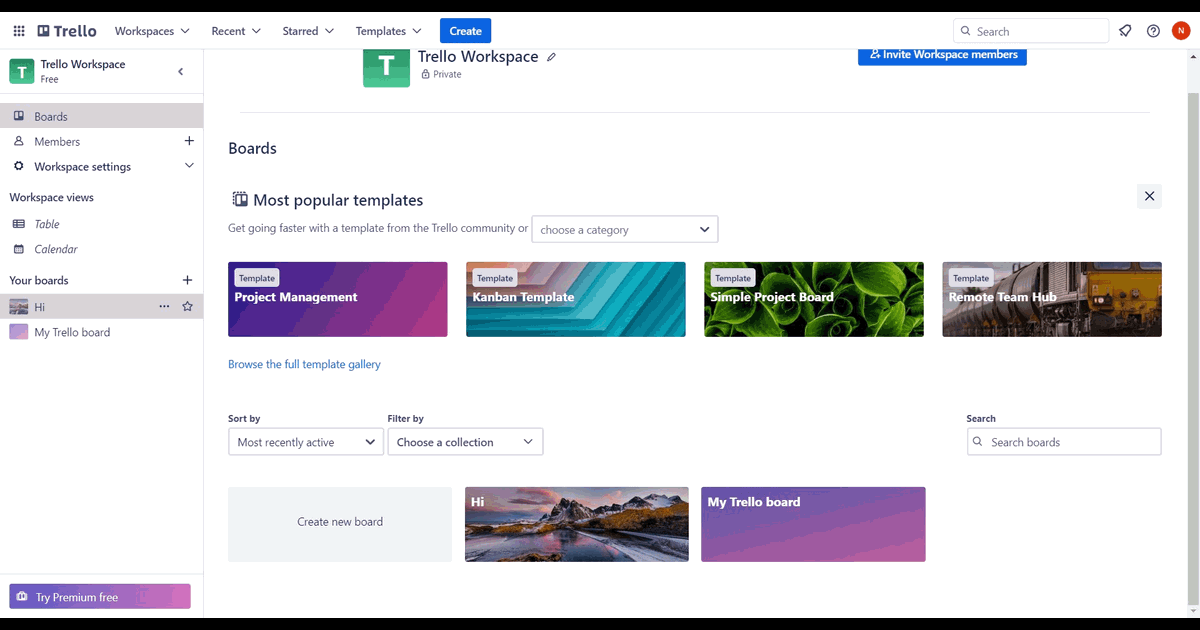
Task: Open the choose a category dropdown
Action: (x=625, y=229)
